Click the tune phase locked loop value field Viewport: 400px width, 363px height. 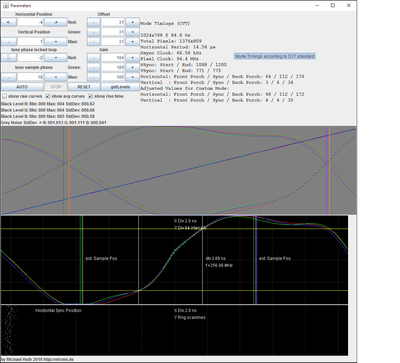coord(30,58)
